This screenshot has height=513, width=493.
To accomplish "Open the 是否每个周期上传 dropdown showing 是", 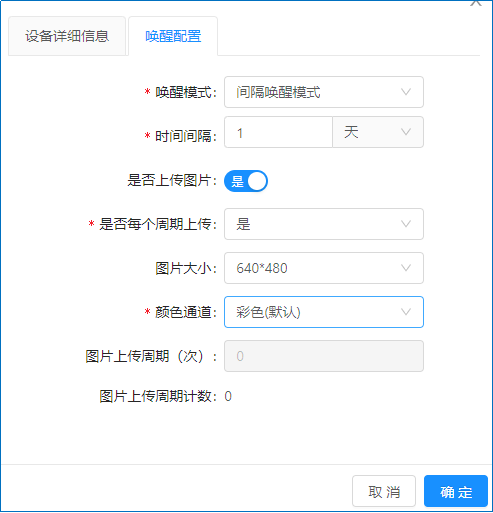I will click(324, 224).
